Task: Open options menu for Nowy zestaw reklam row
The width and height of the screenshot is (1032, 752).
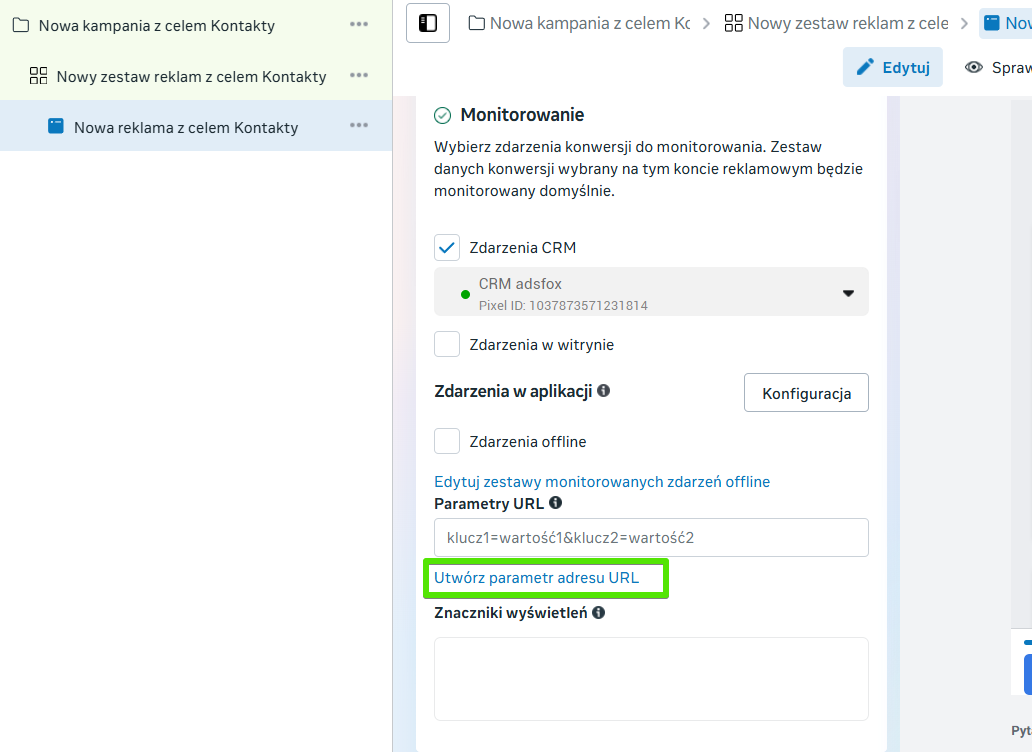Action: pyautogui.click(x=359, y=76)
